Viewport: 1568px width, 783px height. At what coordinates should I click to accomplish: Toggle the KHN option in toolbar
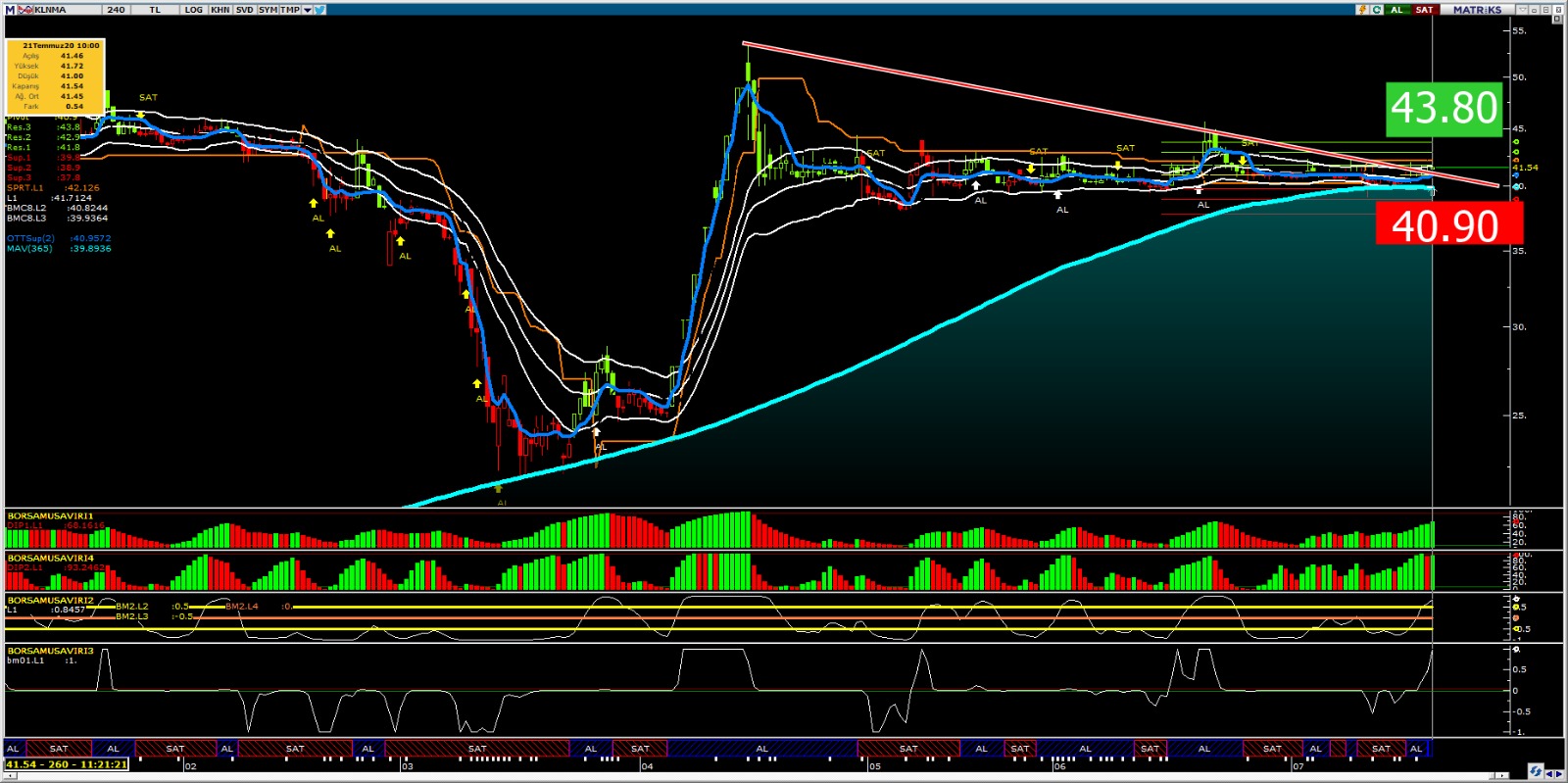220,9
